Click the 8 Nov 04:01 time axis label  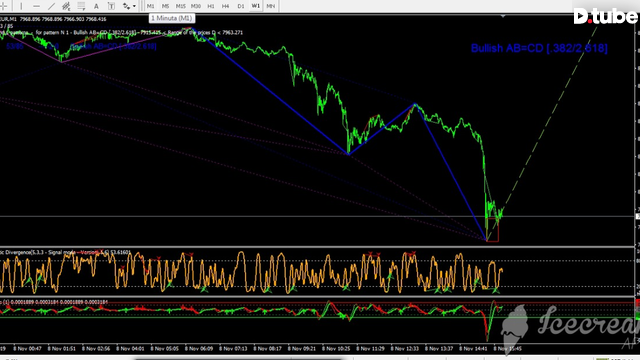130,349
